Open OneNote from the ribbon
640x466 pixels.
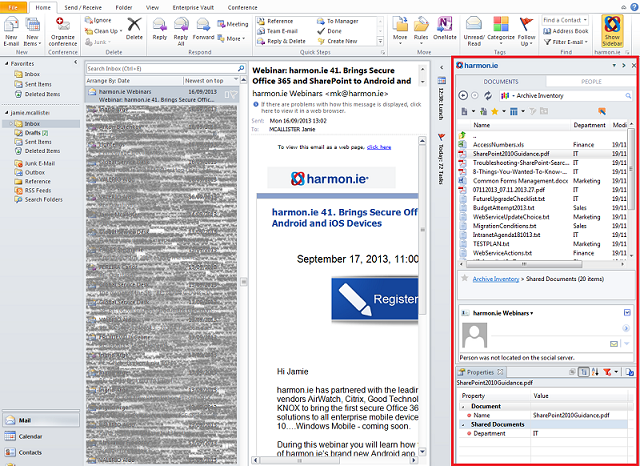tap(445, 29)
